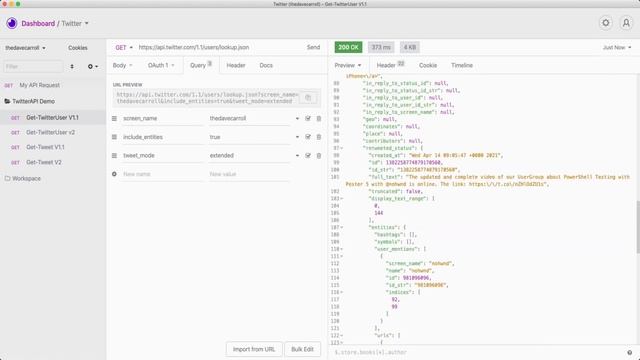Viewport: 640px width, 360px height.
Task: Open include_entities value type dropdown arrow
Action: pyautogui.click(x=297, y=137)
